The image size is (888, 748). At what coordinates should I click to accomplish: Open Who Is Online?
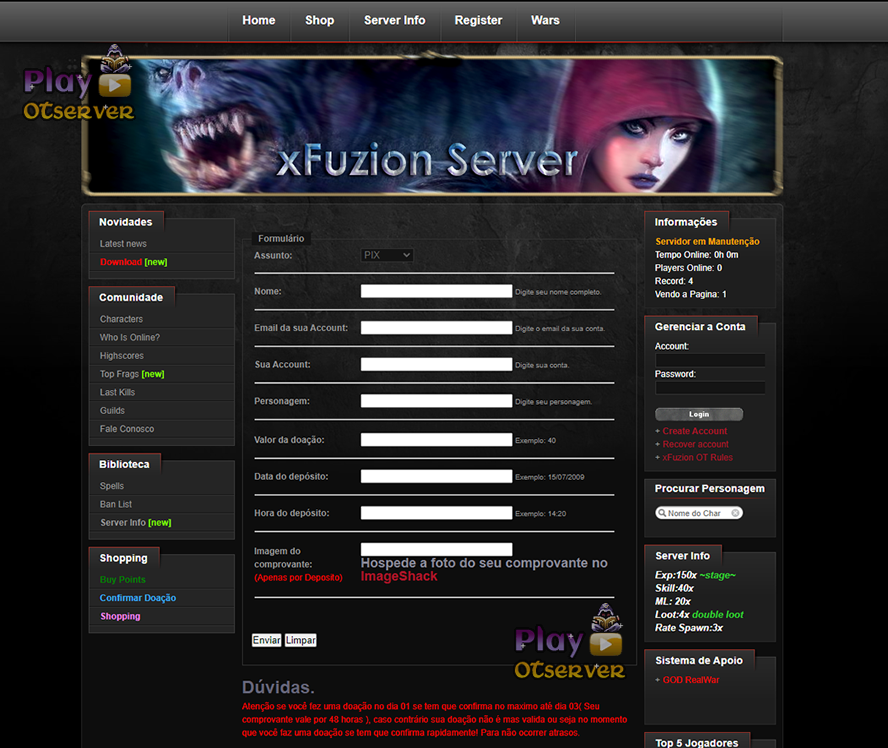pyautogui.click(x=130, y=337)
